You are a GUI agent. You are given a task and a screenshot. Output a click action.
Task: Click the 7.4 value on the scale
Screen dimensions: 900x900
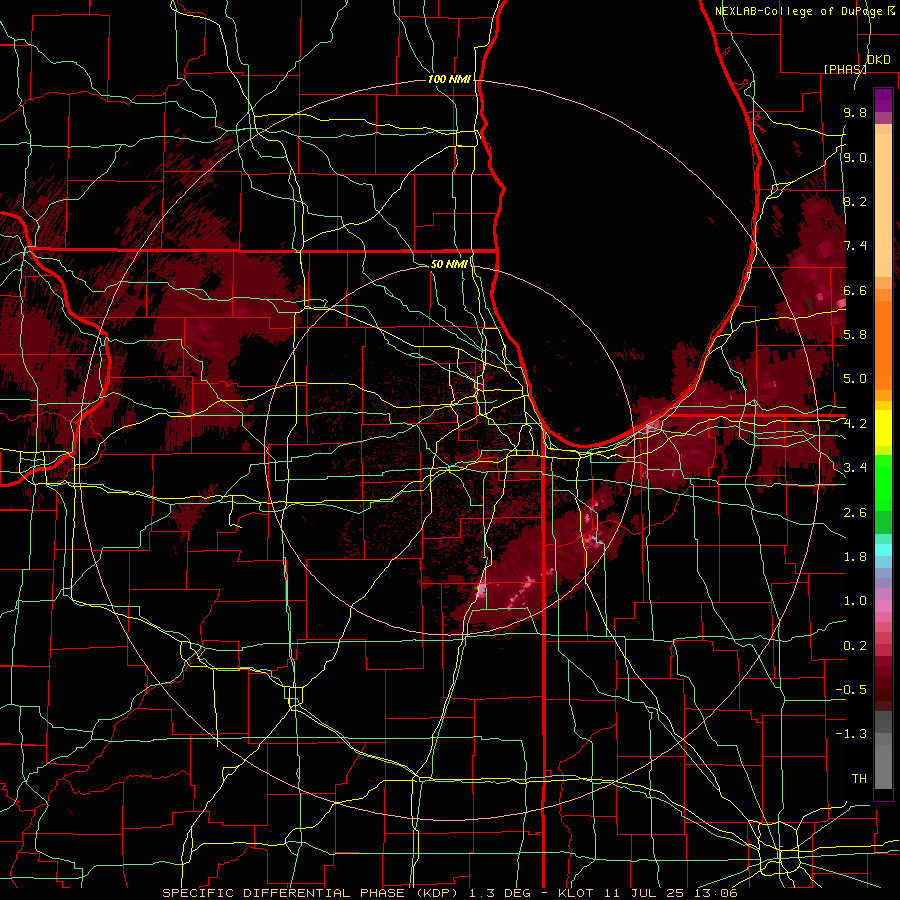[855, 246]
